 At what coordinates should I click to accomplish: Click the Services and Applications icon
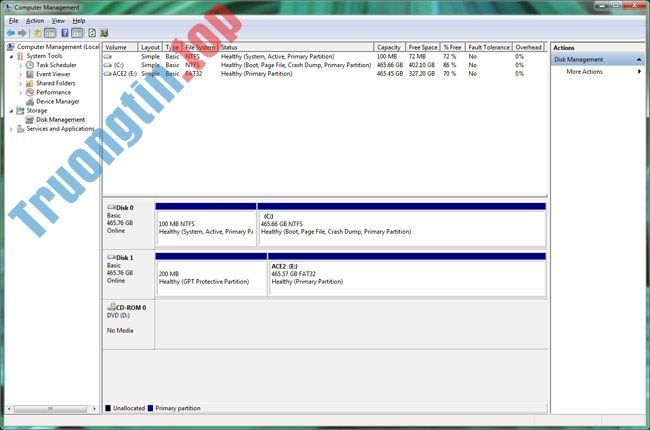coord(20,129)
